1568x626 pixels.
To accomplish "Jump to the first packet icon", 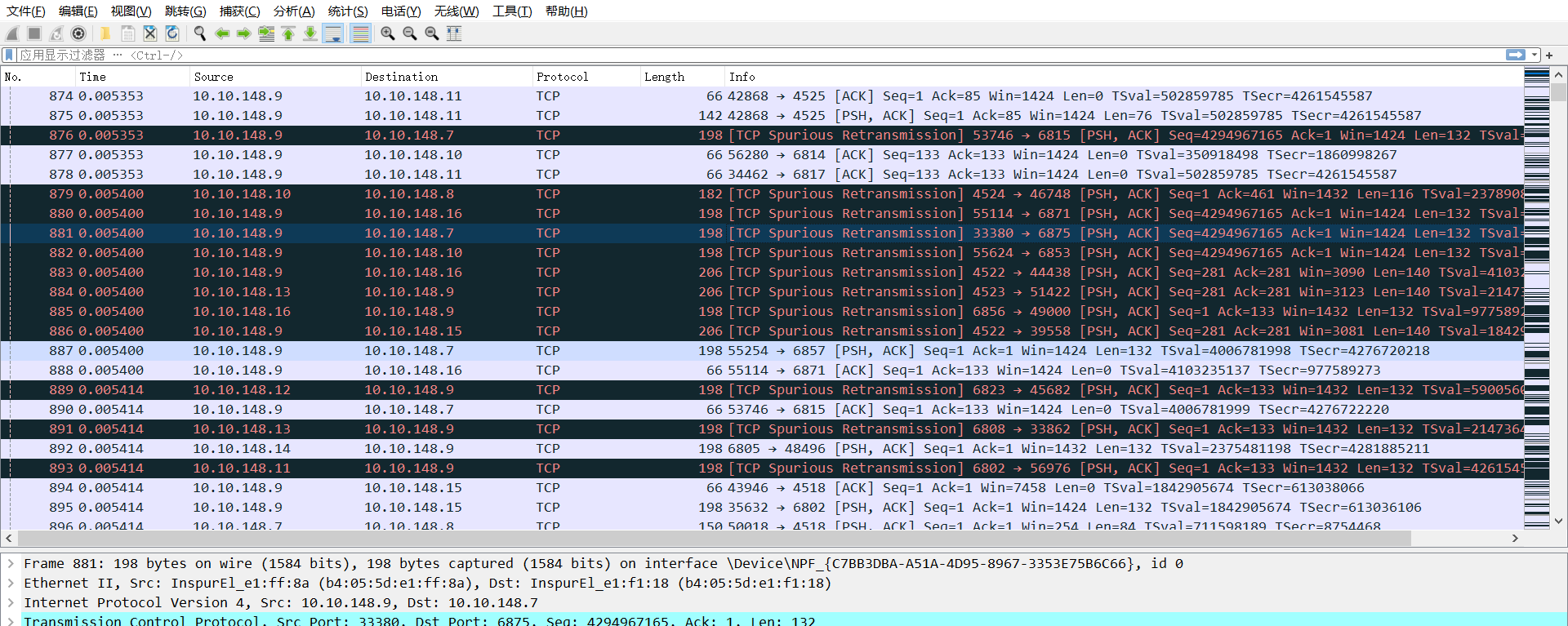I will 288,33.
